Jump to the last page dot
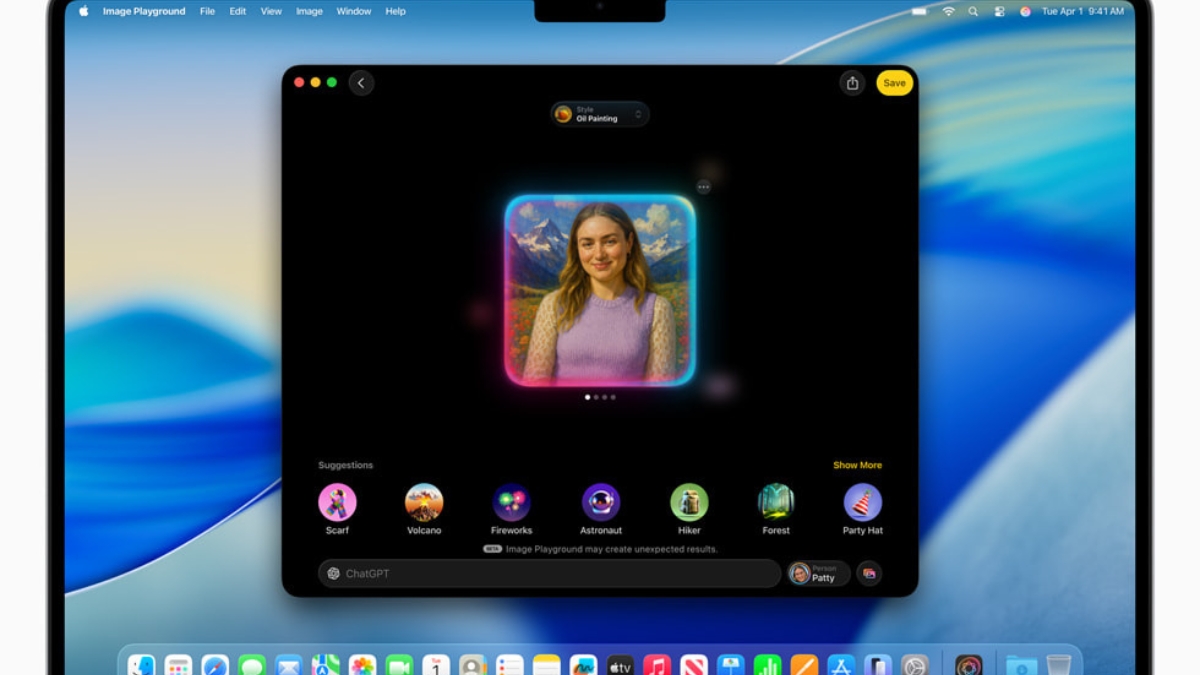Image resolution: width=1200 pixels, height=675 pixels. point(613,397)
